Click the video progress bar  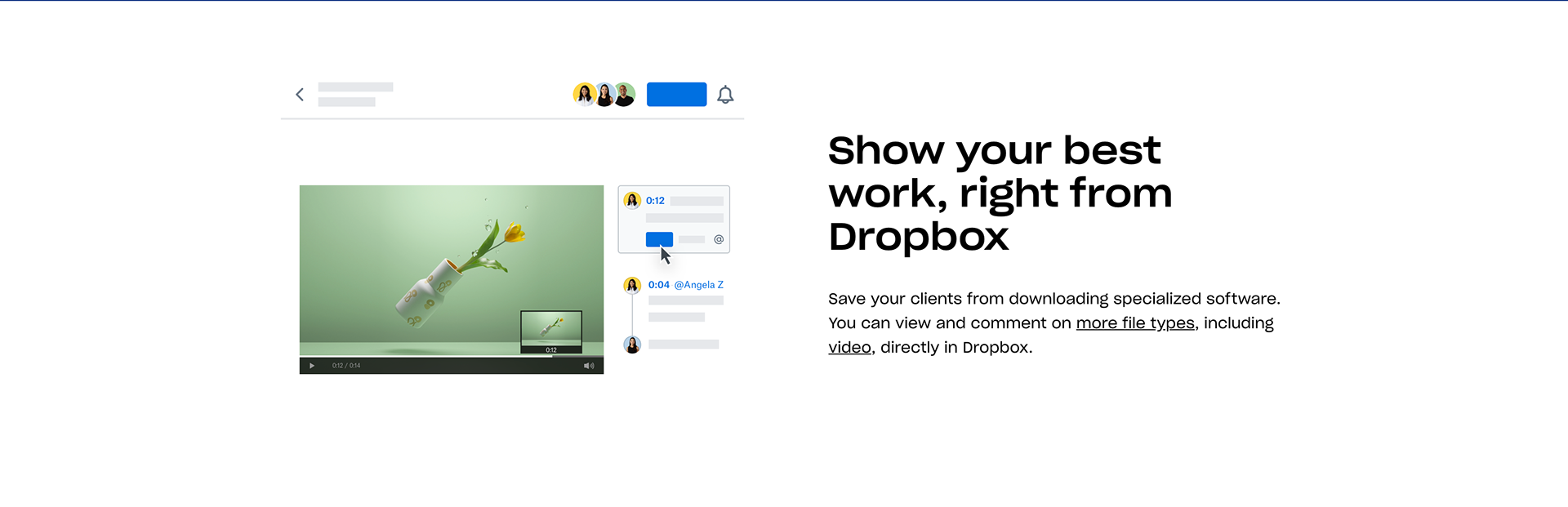coord(452,357)
